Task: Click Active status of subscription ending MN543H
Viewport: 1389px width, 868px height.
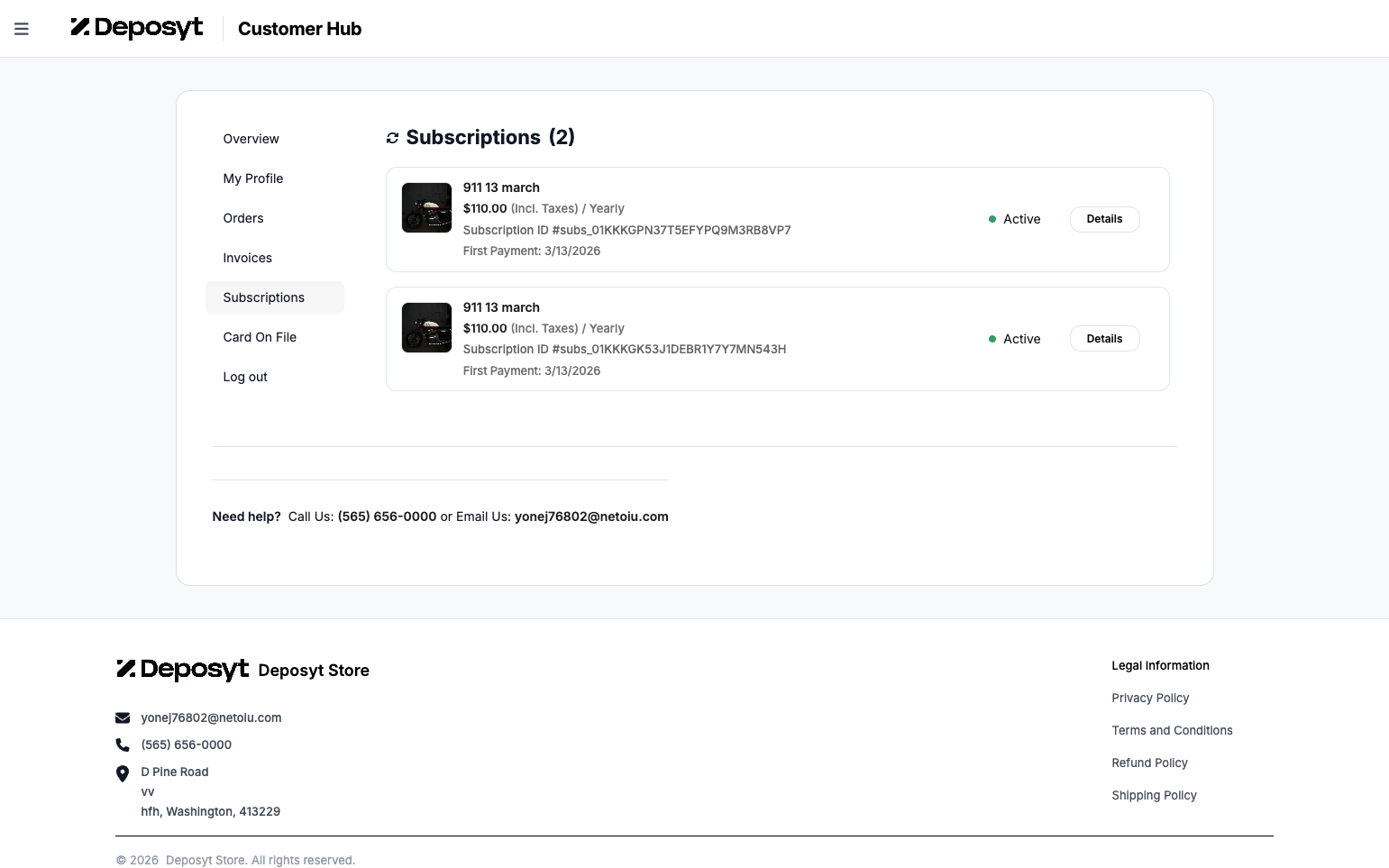Action: click(x=1014, y=339)
